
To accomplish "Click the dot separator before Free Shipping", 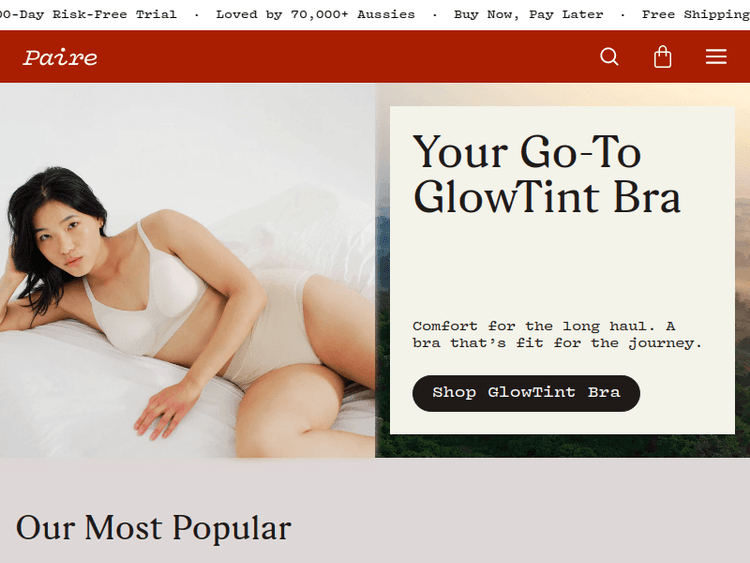I will (622, 15).
